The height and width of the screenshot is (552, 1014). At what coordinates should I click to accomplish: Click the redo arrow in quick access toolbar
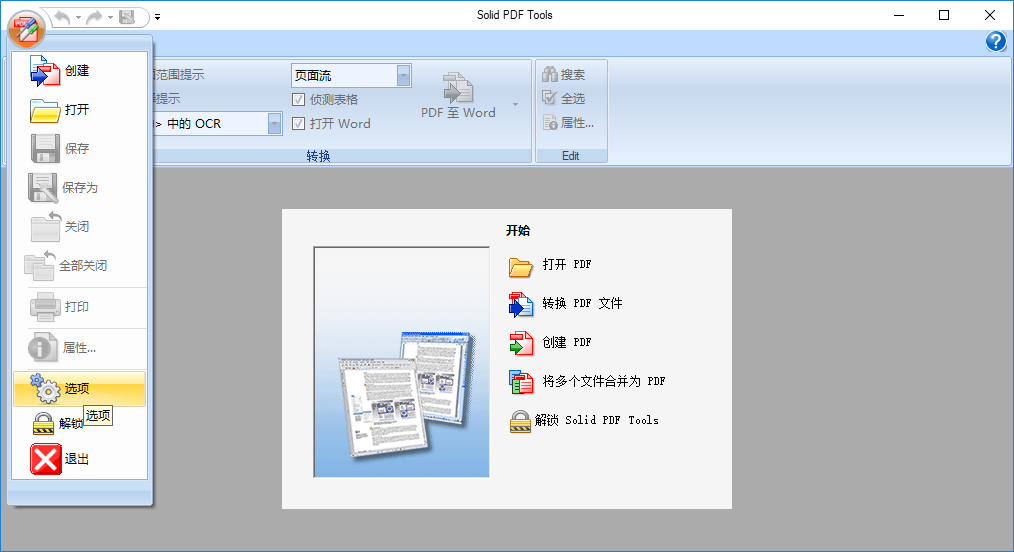coord(94,17)
